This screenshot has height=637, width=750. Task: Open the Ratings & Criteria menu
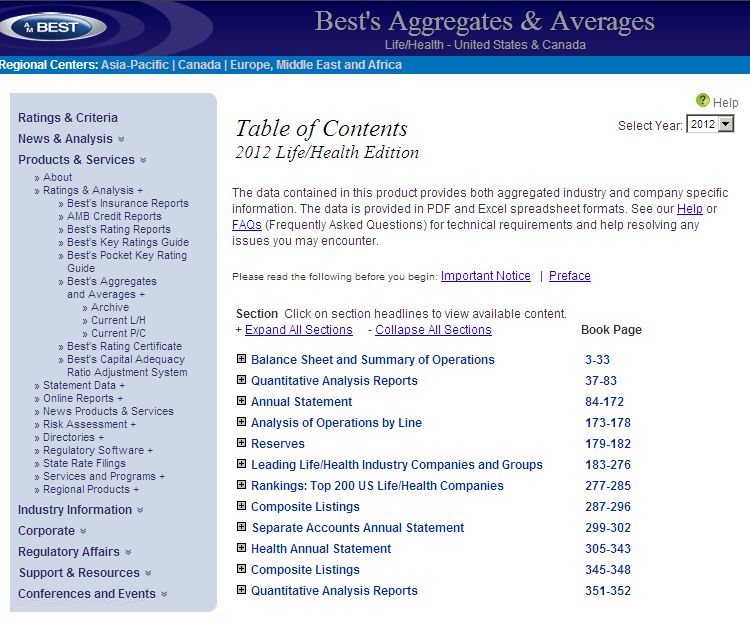(68, 118)
